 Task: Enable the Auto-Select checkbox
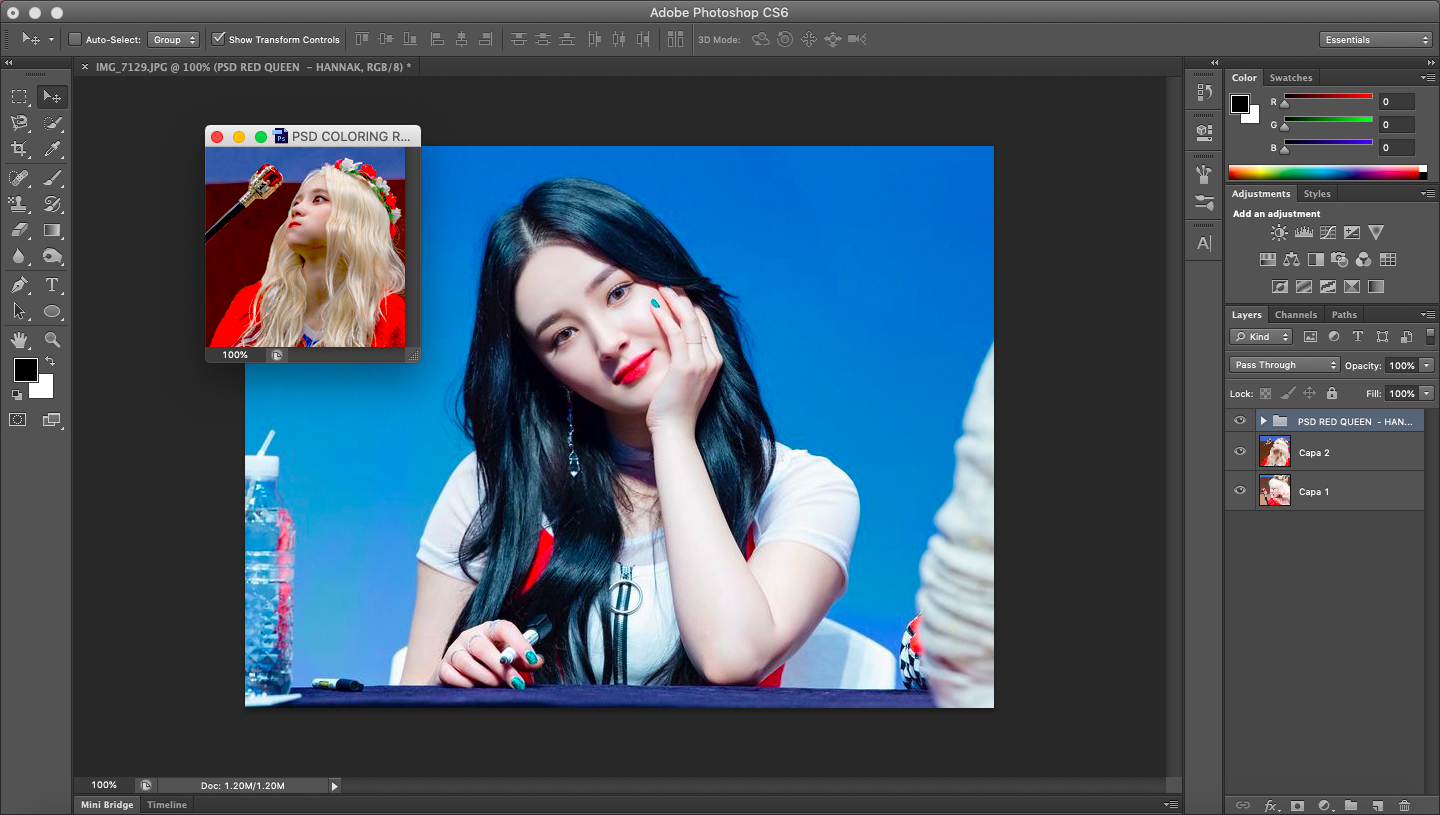75,40
